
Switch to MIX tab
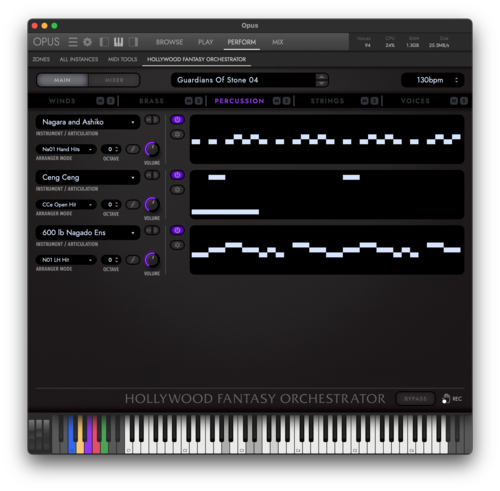277,42
